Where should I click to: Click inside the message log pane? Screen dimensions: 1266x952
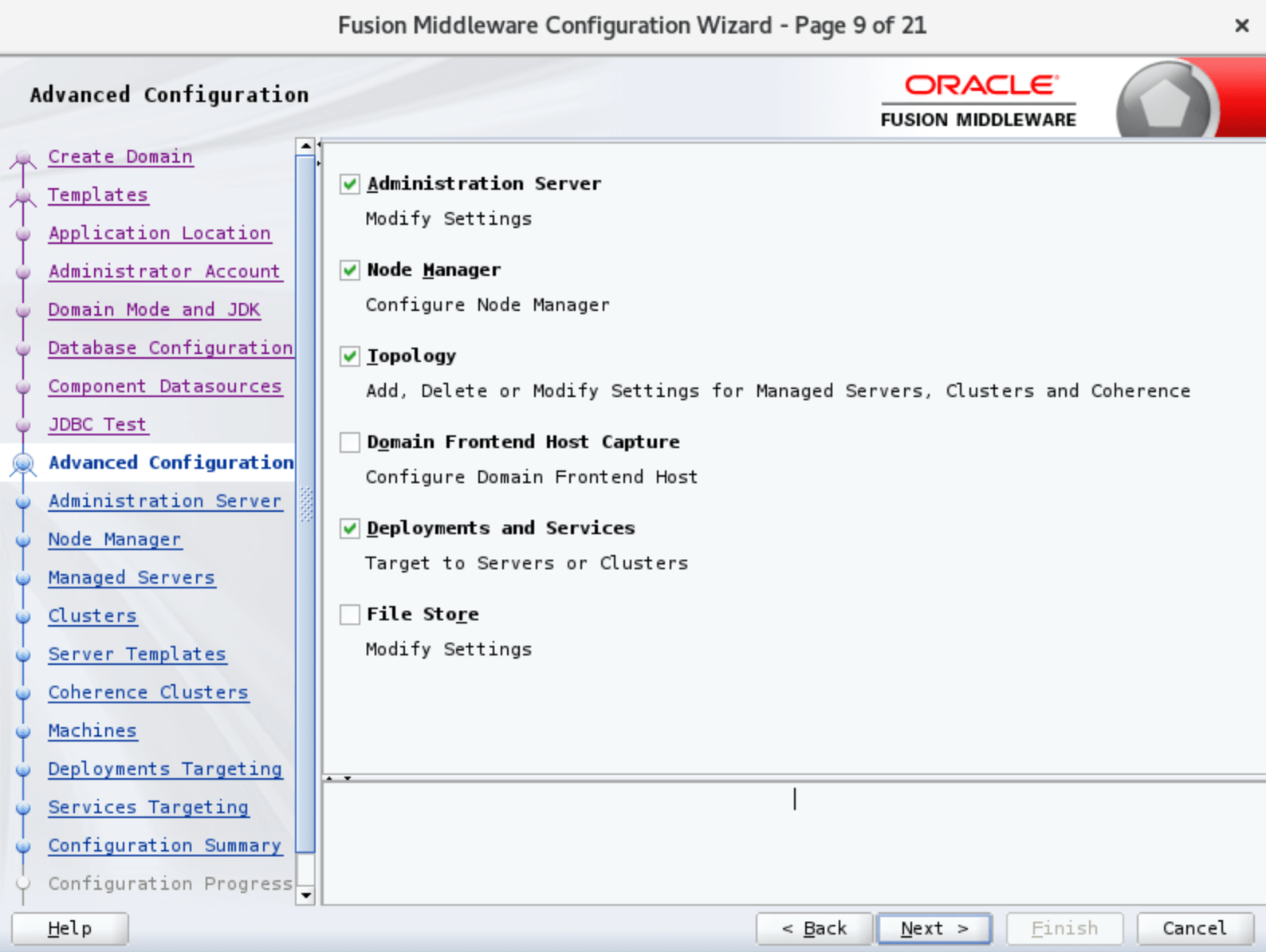(794, 842)
